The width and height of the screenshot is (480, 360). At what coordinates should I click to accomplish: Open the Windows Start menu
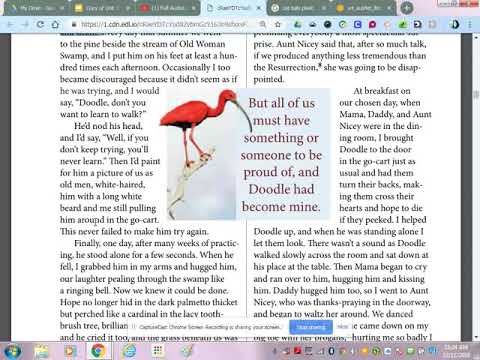12,351
